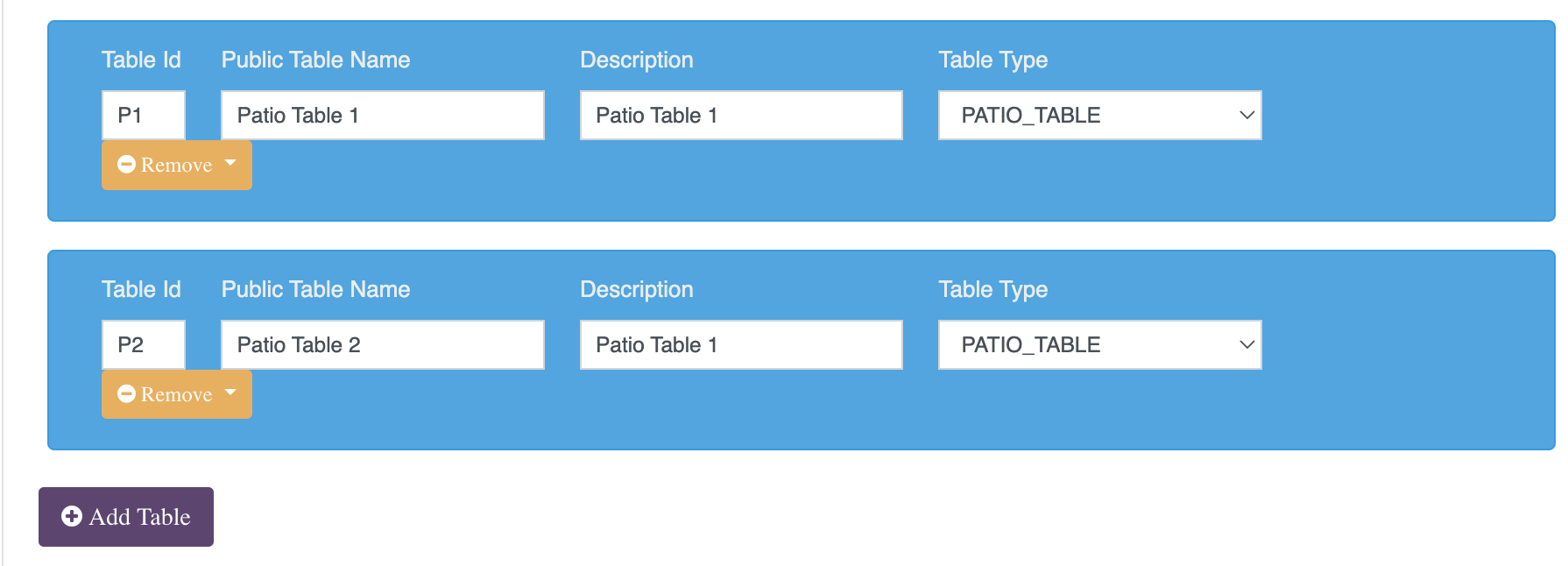Image resolution: width=1568 pixels, height=566 pixels.
Task: Click the plus icon on Add Table
Action: [72, 516]
